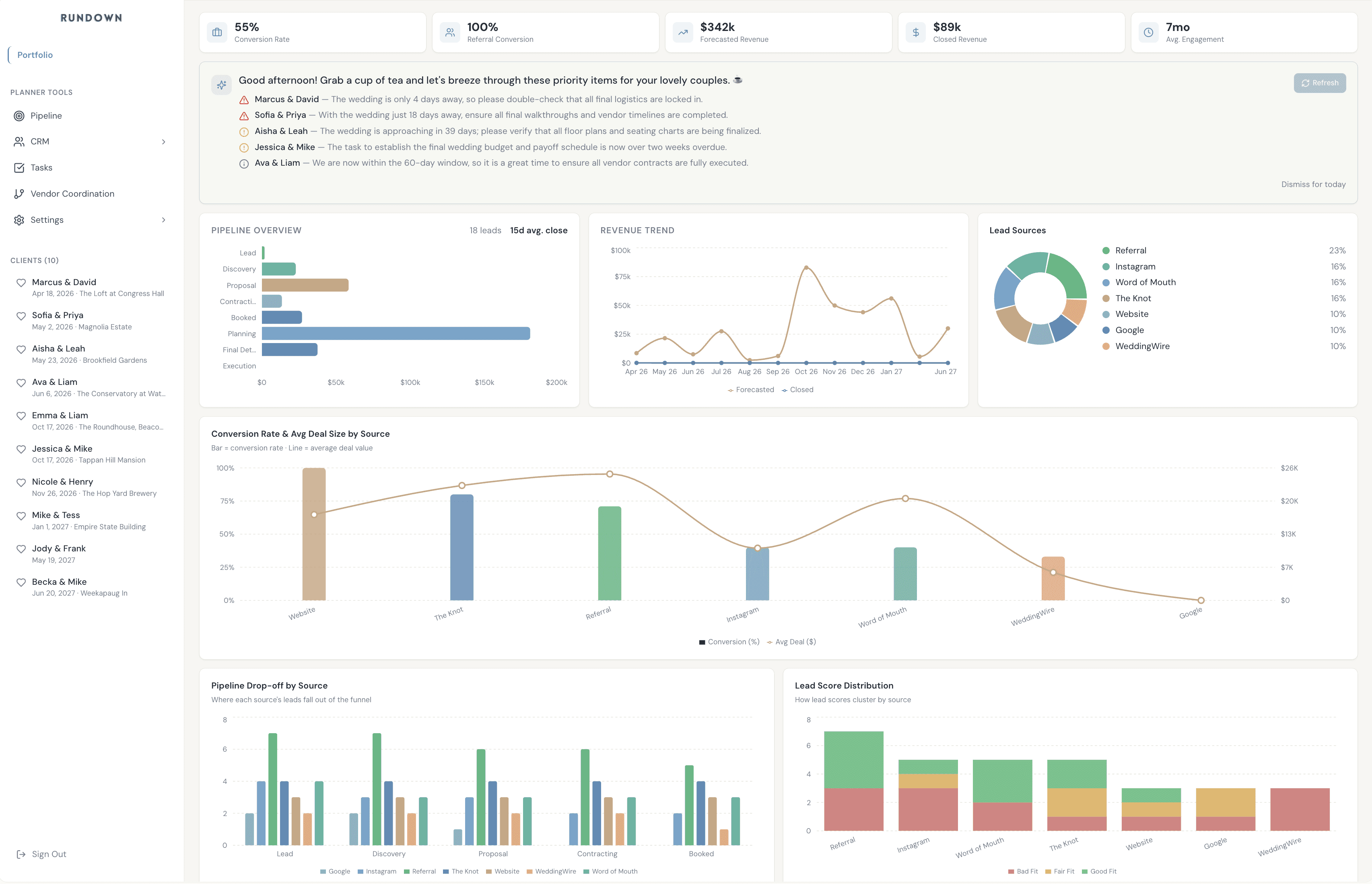Click the dollar icon on Closed Revenue card
This screenshot has height=884, width=1372.
915,33
